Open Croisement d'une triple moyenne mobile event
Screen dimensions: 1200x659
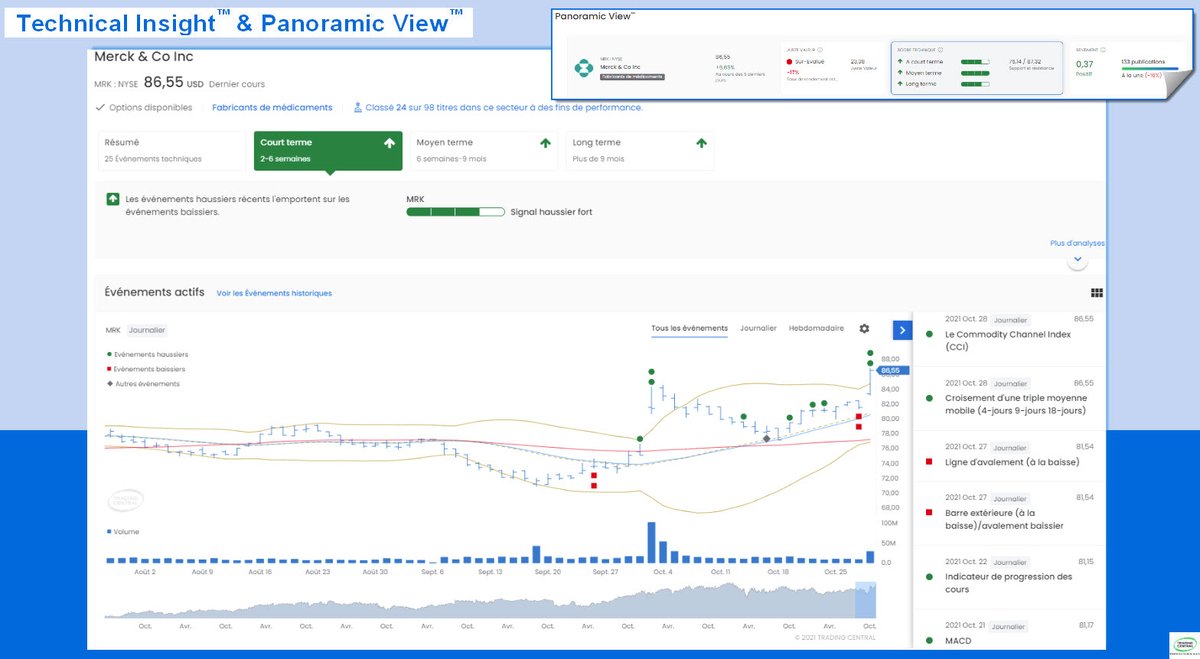click(1009, 398)
